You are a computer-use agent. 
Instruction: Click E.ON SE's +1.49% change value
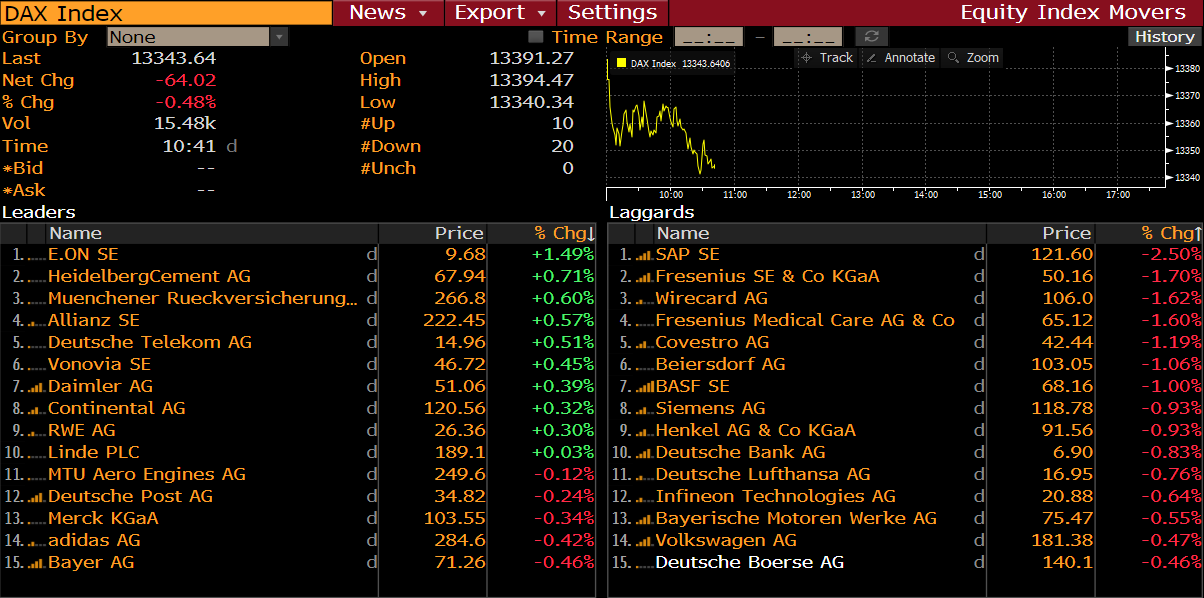(563, 255)
